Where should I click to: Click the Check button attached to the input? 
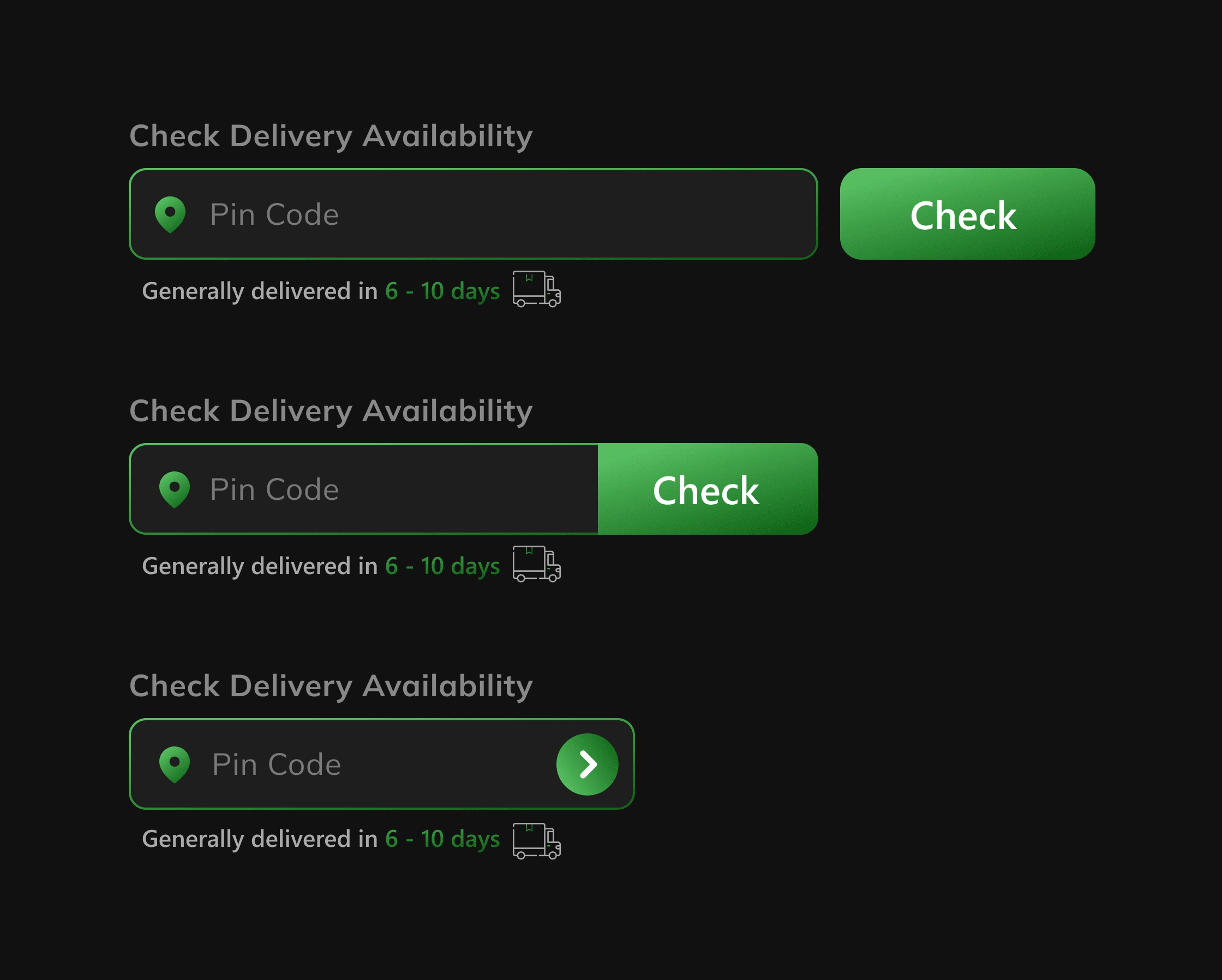pos(708,488)
